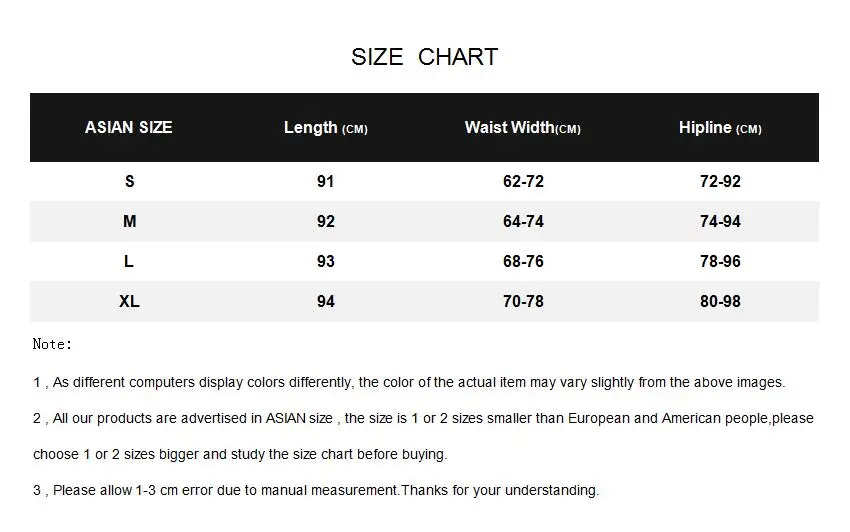The image size is (850, 532).
Task: Click waist width value 64-74
Action: click(x=523, y=221)
